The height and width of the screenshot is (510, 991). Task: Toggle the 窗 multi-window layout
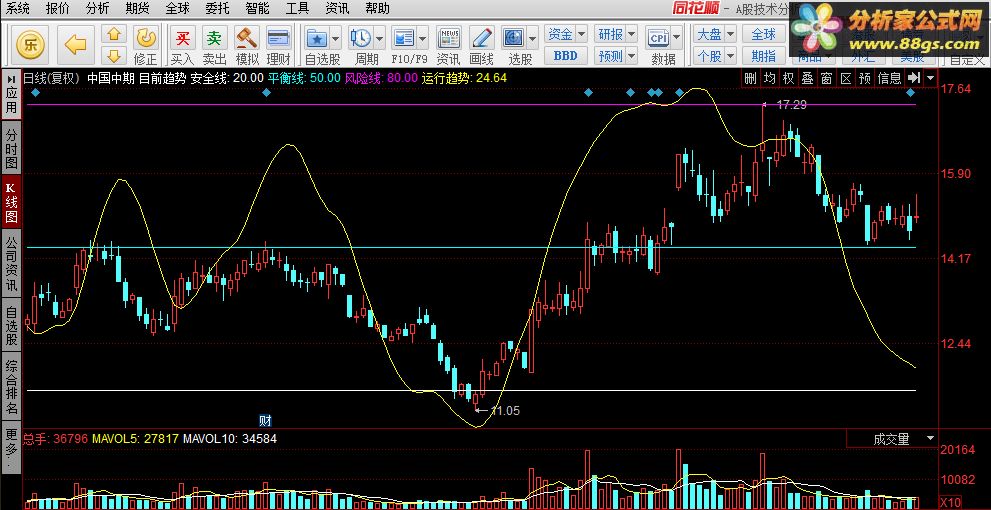[827, 78]
